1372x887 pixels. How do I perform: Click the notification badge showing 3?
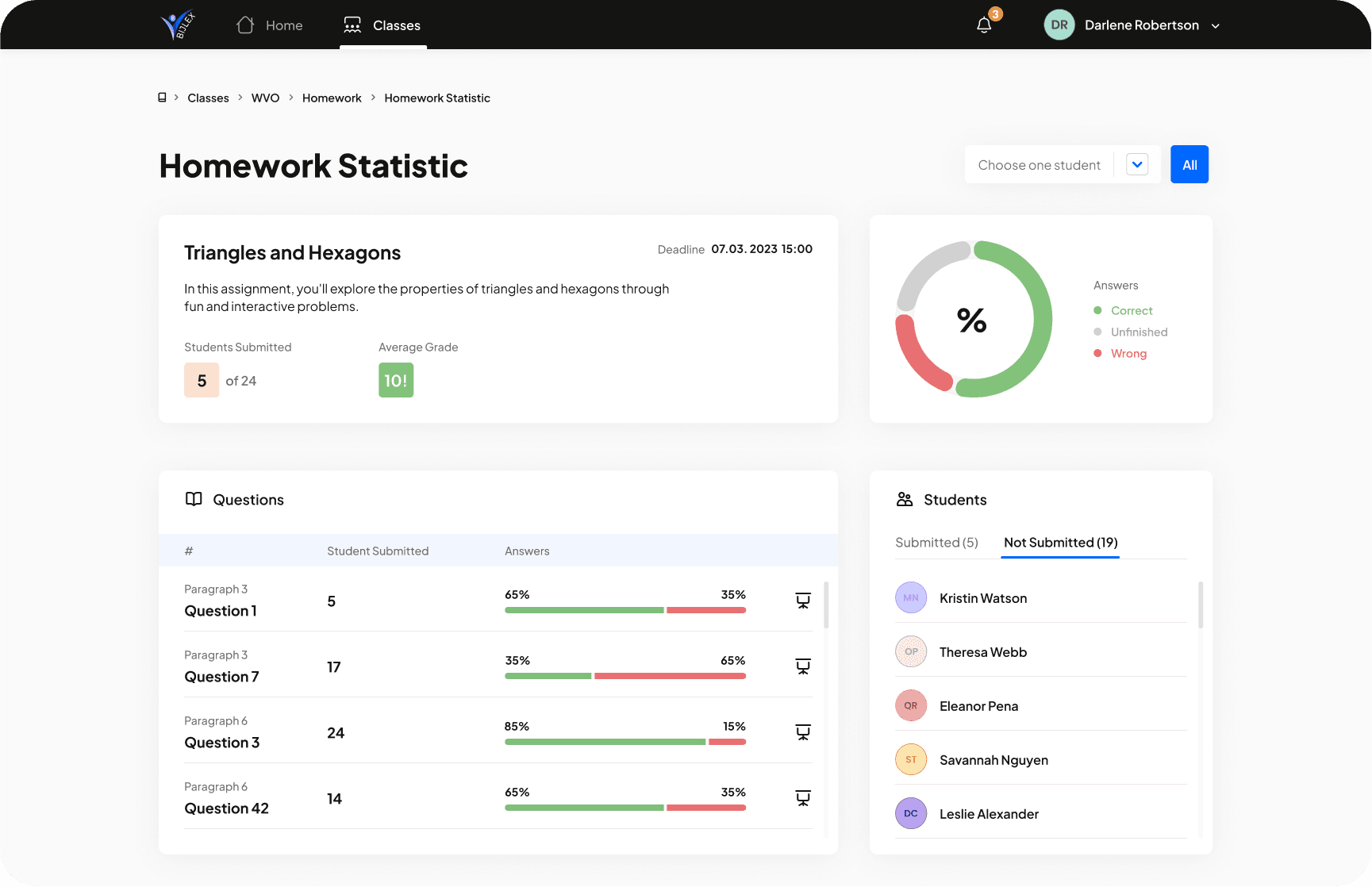(x=995, y=14)
